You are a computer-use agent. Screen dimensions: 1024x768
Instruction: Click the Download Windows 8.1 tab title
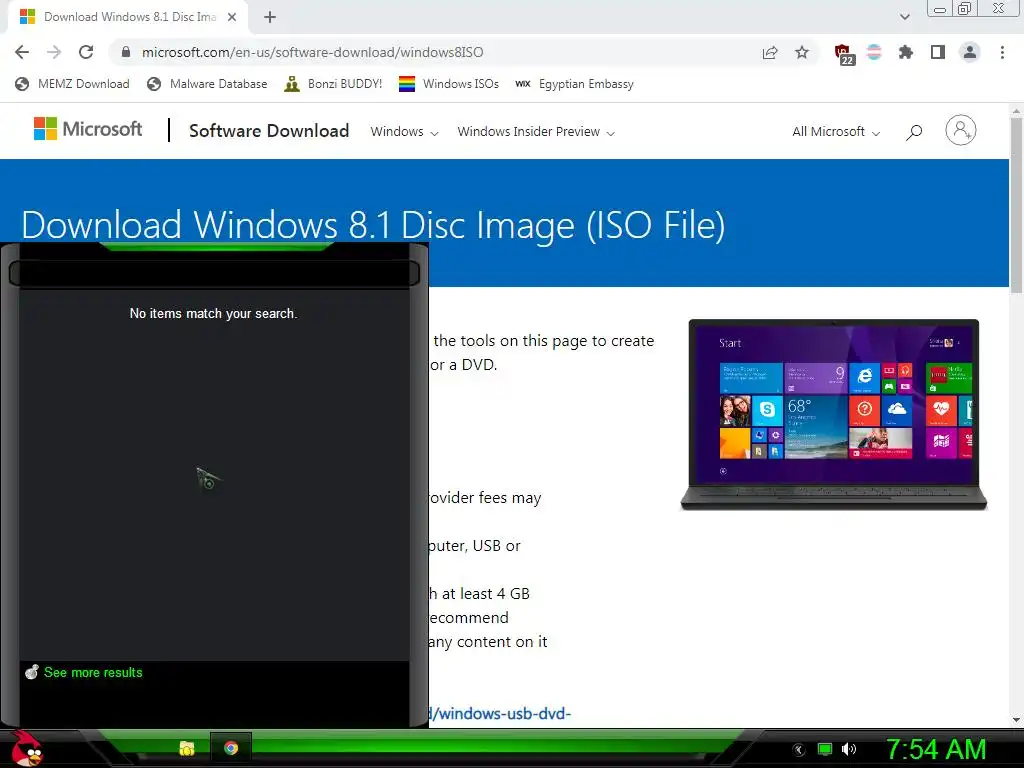click(130, 17)
